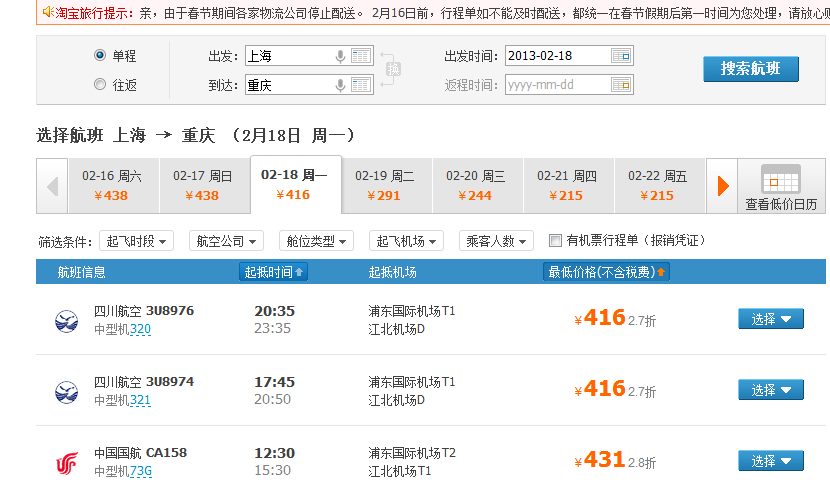Show later dates with orange right arrow

tap(723, 186)
